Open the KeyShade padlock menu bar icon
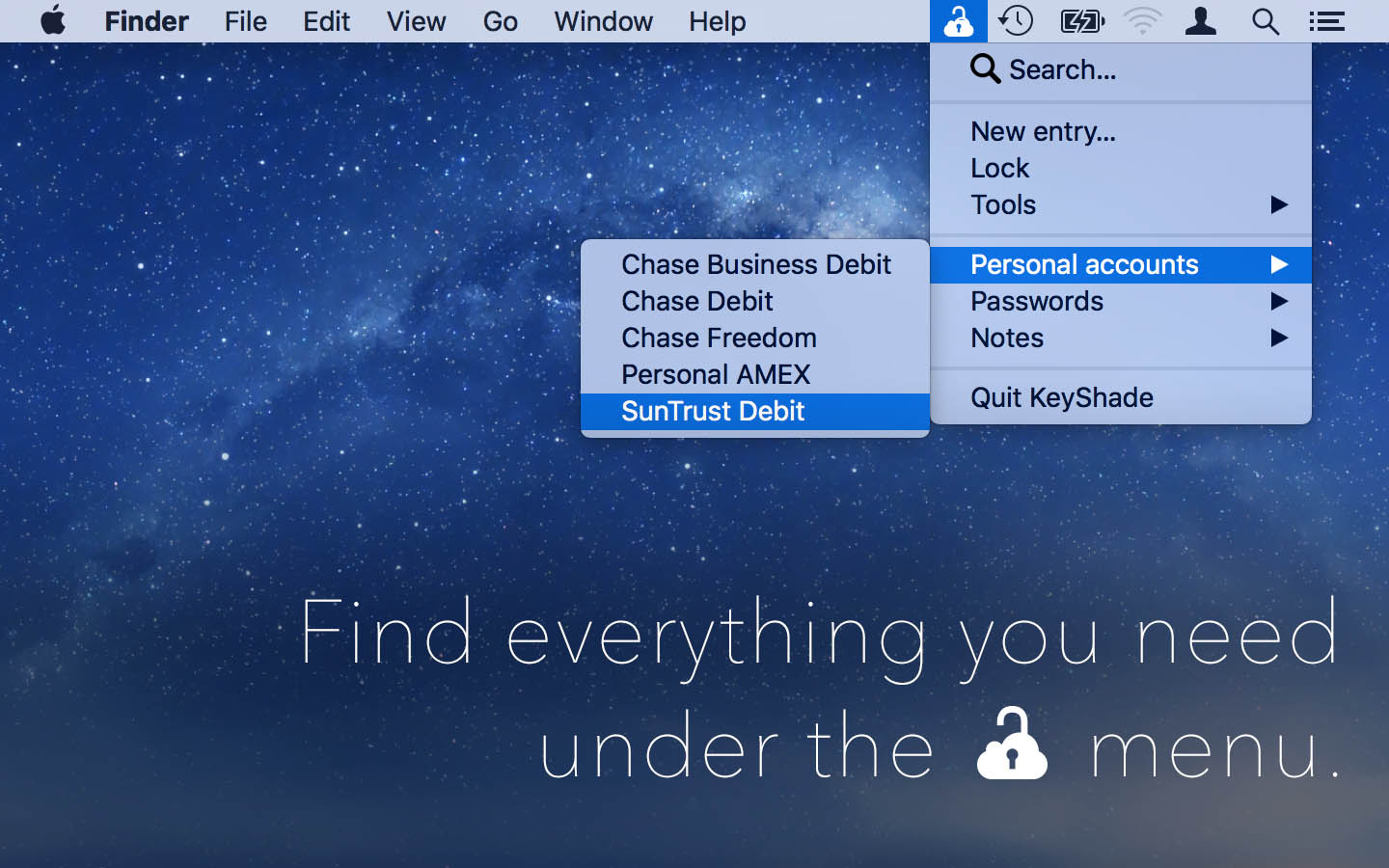 [x=958, y=21]
